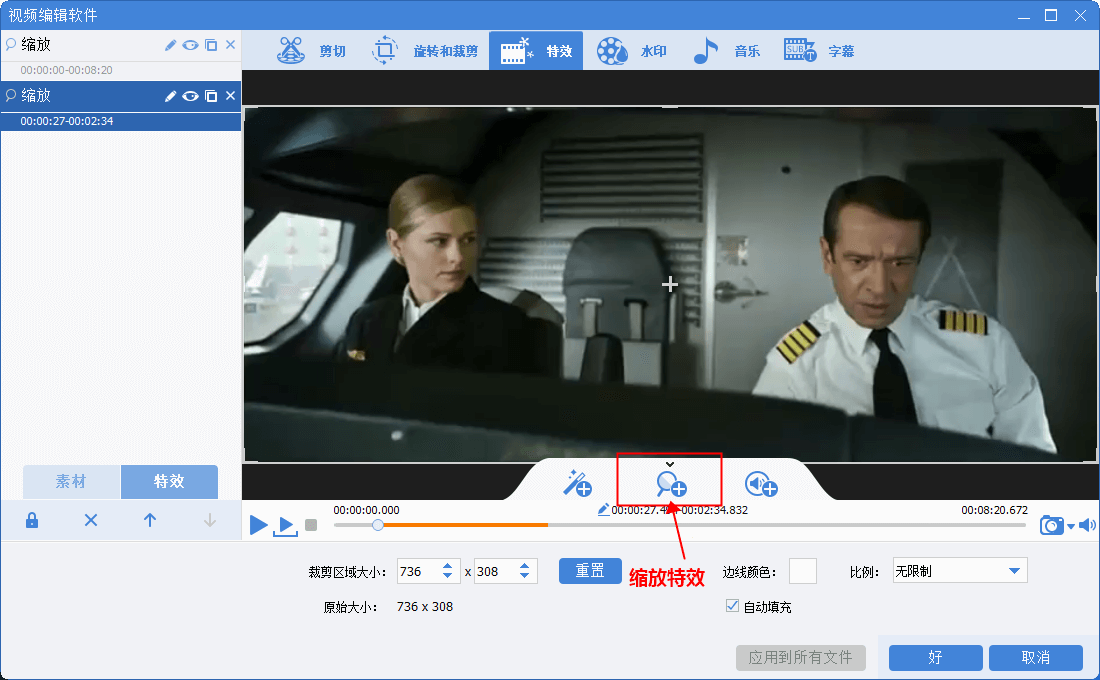
Task: Minimize the 视频编辑软件 window
Action: click(1024, 15)
